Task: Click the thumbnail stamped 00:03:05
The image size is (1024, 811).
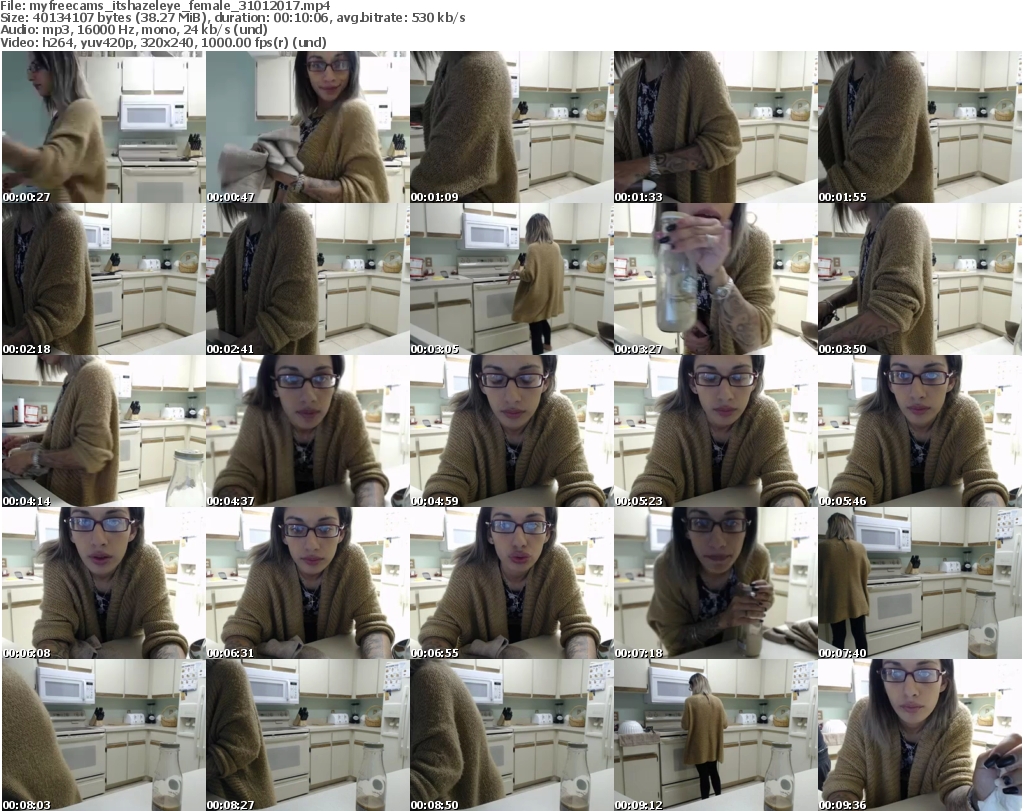Action: pyautogui.click(x=511, y=279)
